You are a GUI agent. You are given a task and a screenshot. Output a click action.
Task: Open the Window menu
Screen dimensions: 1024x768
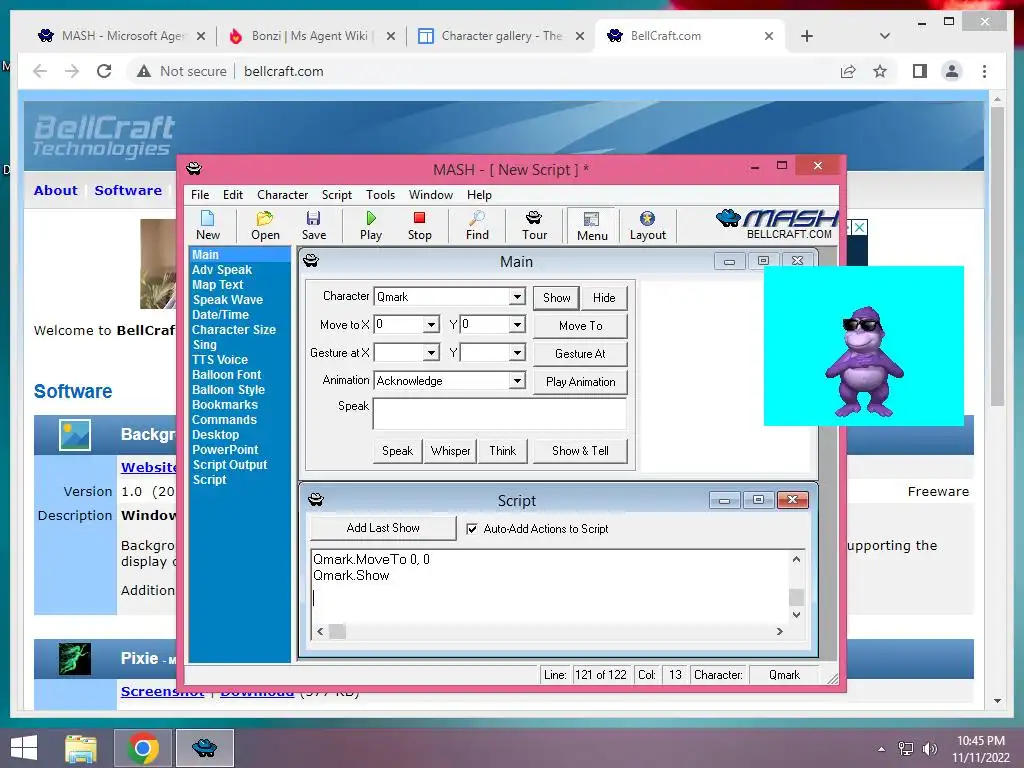click(430, 195)
